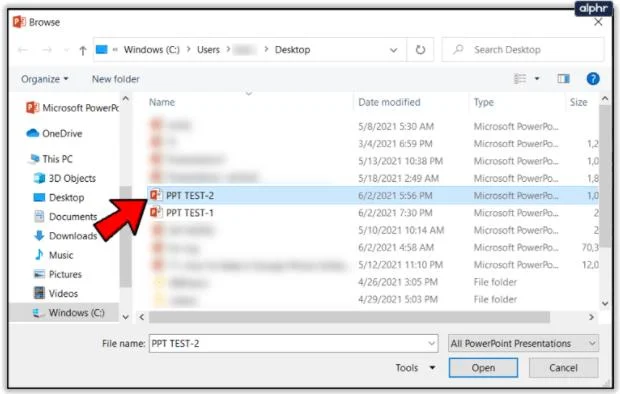Screen dimensions: 620x394
Task: Click the Search Desktop field
Action: pos(523,49)
